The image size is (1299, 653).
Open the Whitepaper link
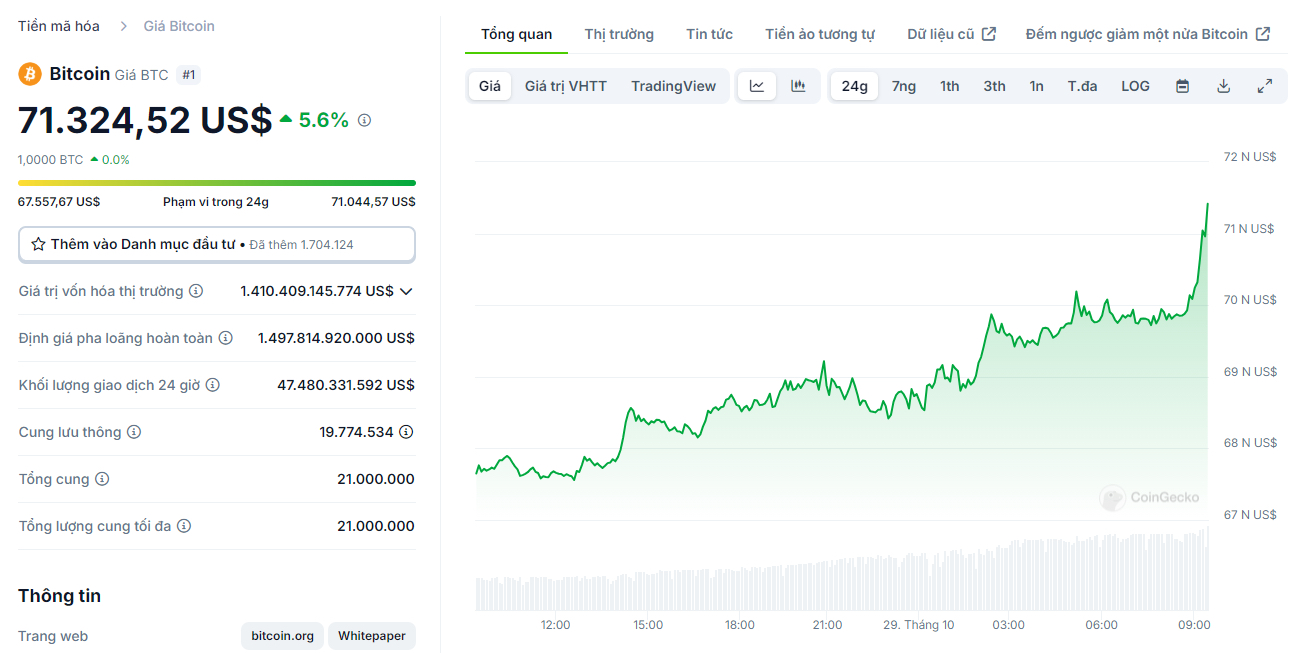372,636
